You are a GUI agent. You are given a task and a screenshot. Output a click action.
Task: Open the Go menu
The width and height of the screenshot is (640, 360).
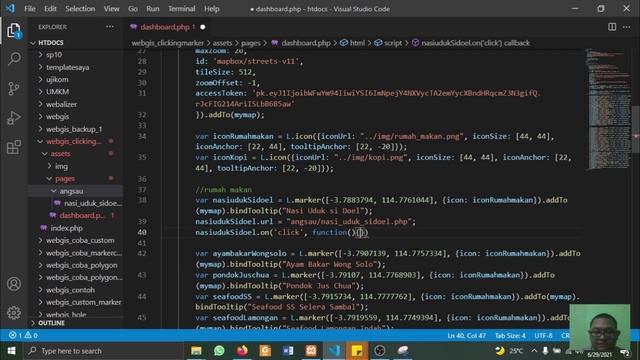click(x=133, y=9)
